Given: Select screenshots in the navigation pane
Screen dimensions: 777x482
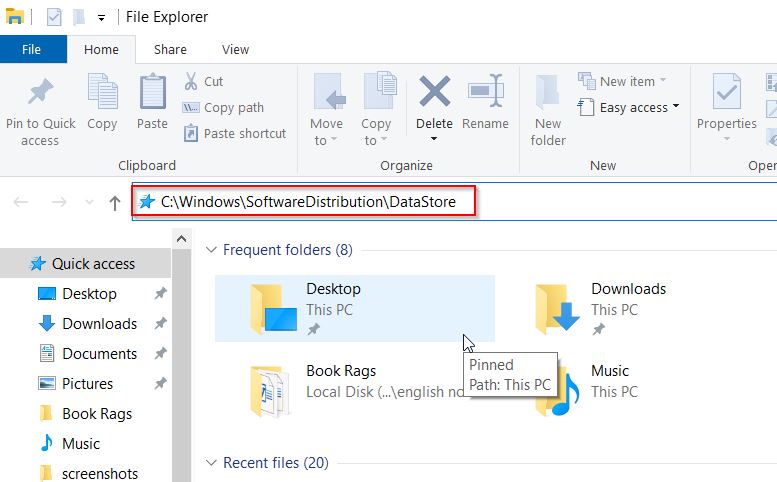Looking at the screenshot, I should (x=100, y=474).
